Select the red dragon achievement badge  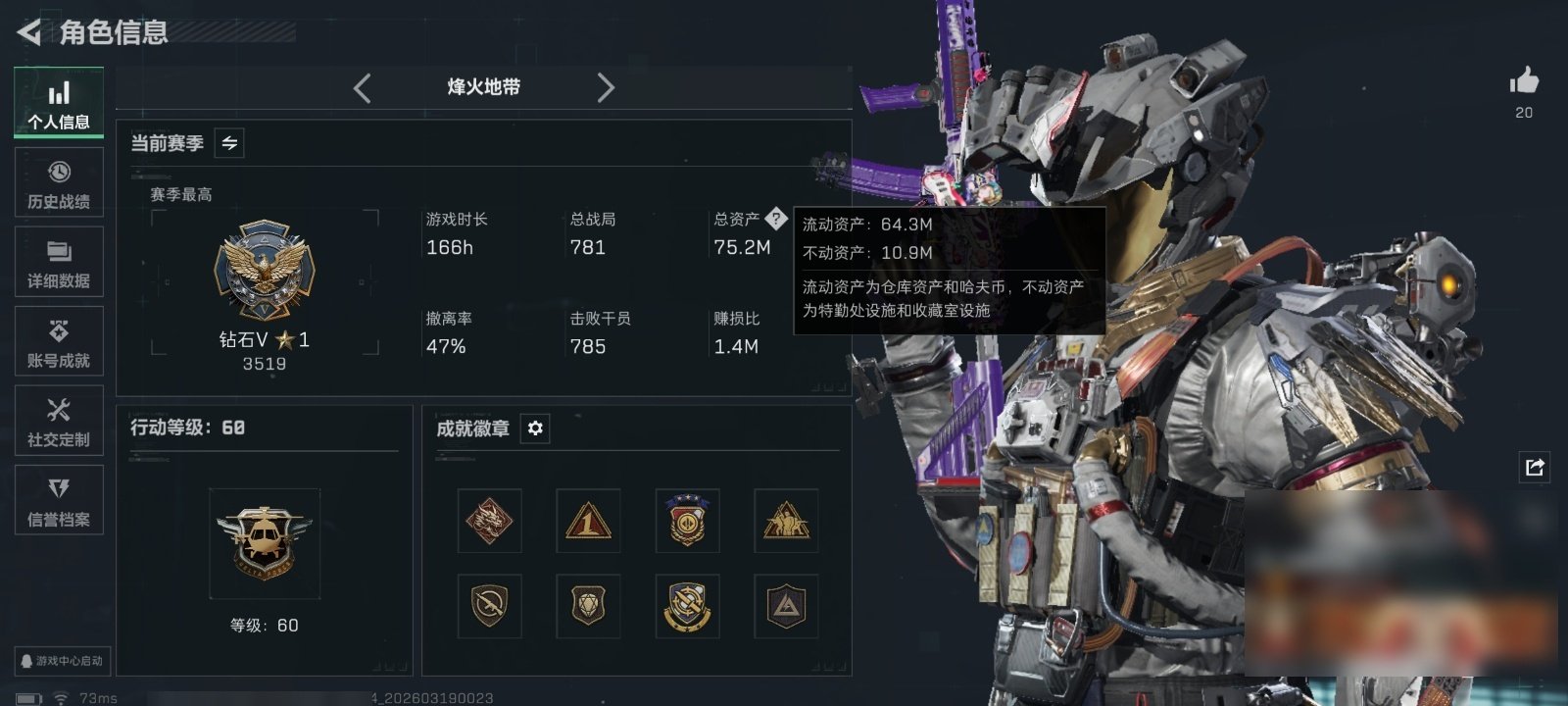point(489,521)
